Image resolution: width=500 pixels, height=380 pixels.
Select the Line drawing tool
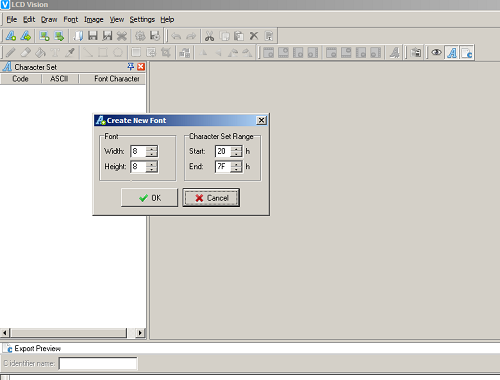click(x=88, y=53)
